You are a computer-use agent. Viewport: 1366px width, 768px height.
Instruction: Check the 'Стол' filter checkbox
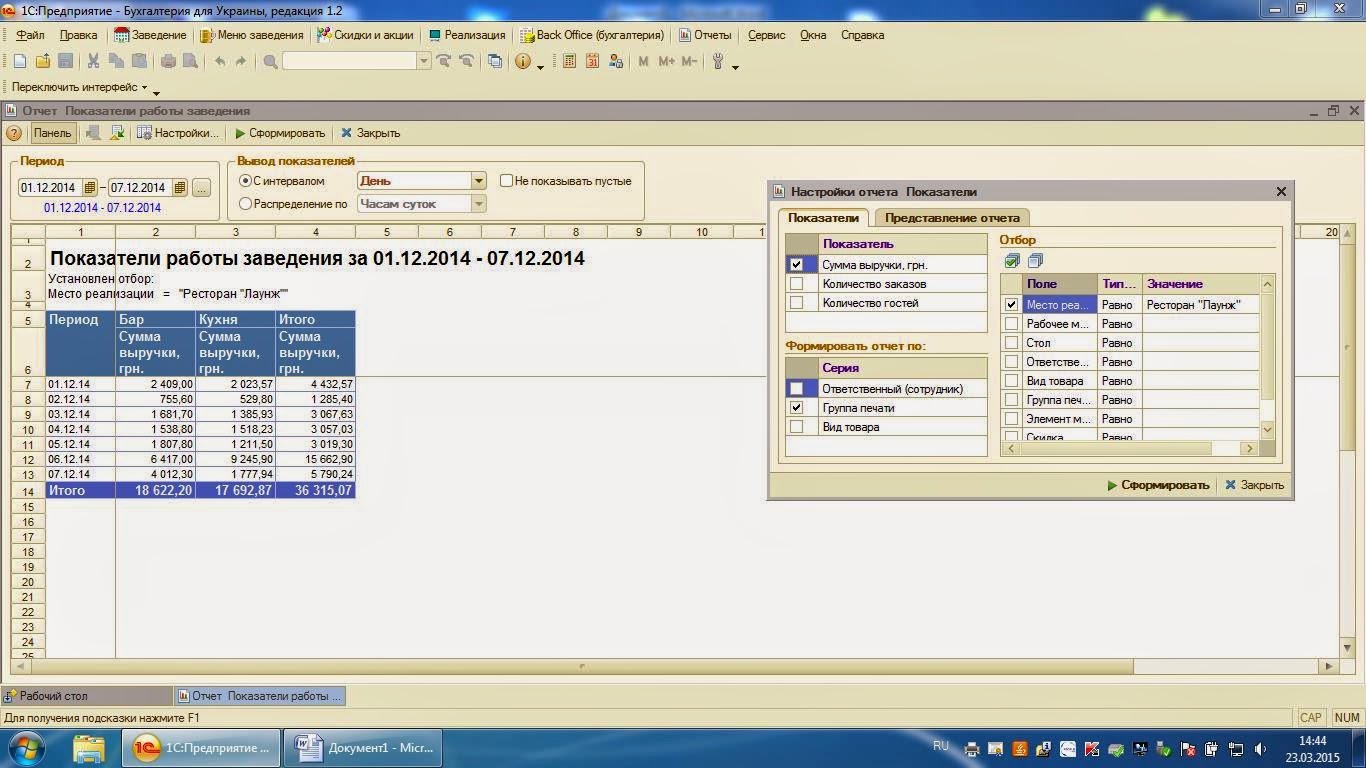[x=1012, y=343]
